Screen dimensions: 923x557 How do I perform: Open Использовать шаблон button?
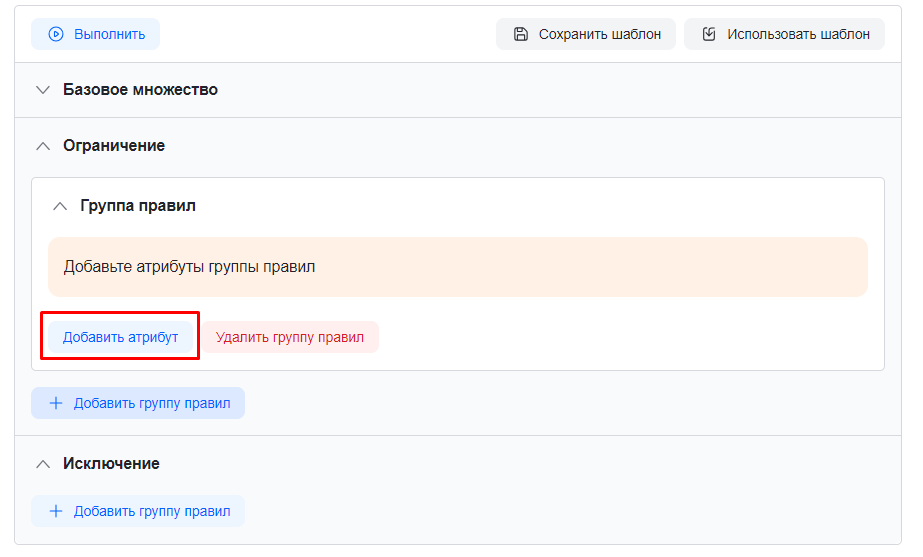[x=784, y=34]
